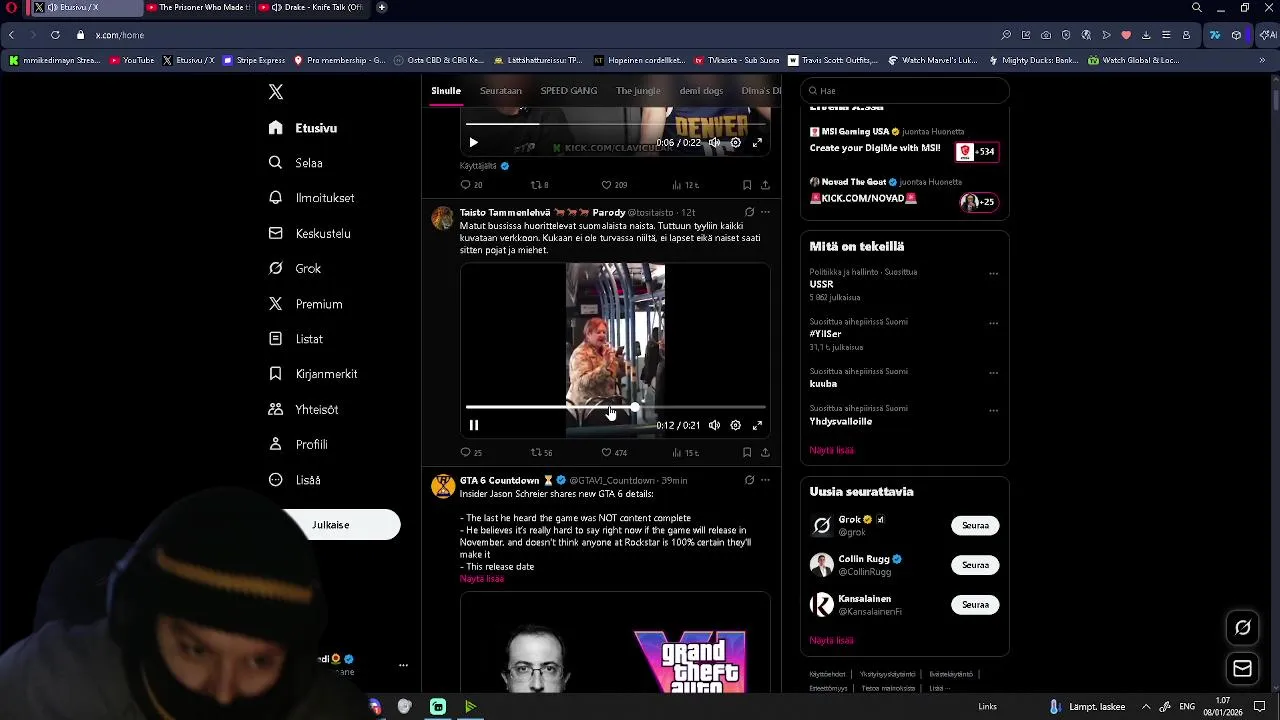Open Kirjanmerkit bookmarks

[x=313, y=374]
